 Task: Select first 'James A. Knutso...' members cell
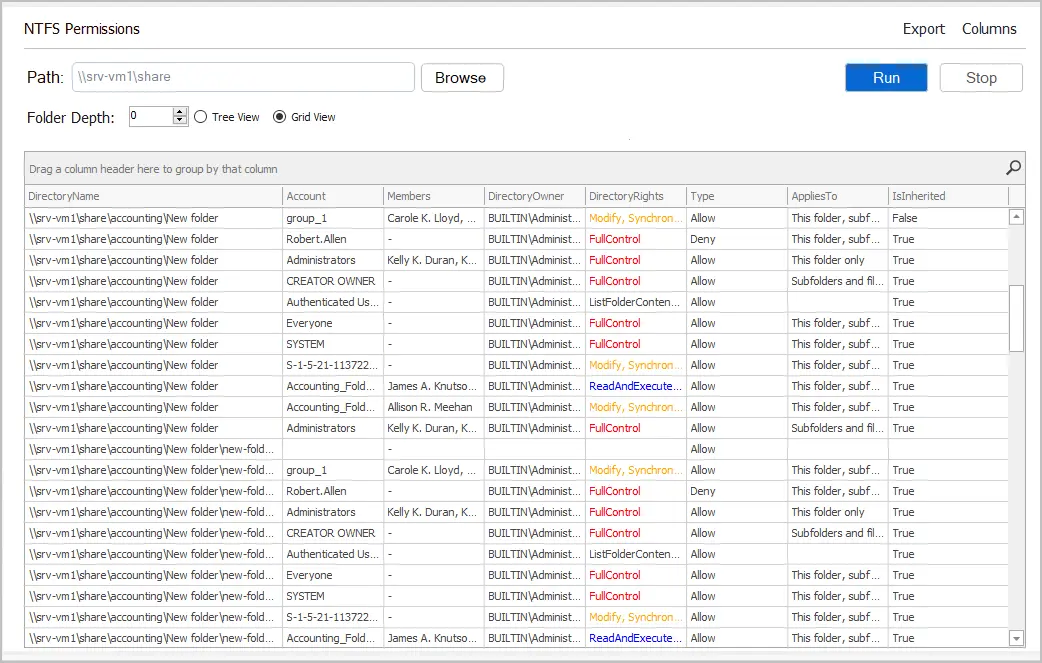click(434, 386)
